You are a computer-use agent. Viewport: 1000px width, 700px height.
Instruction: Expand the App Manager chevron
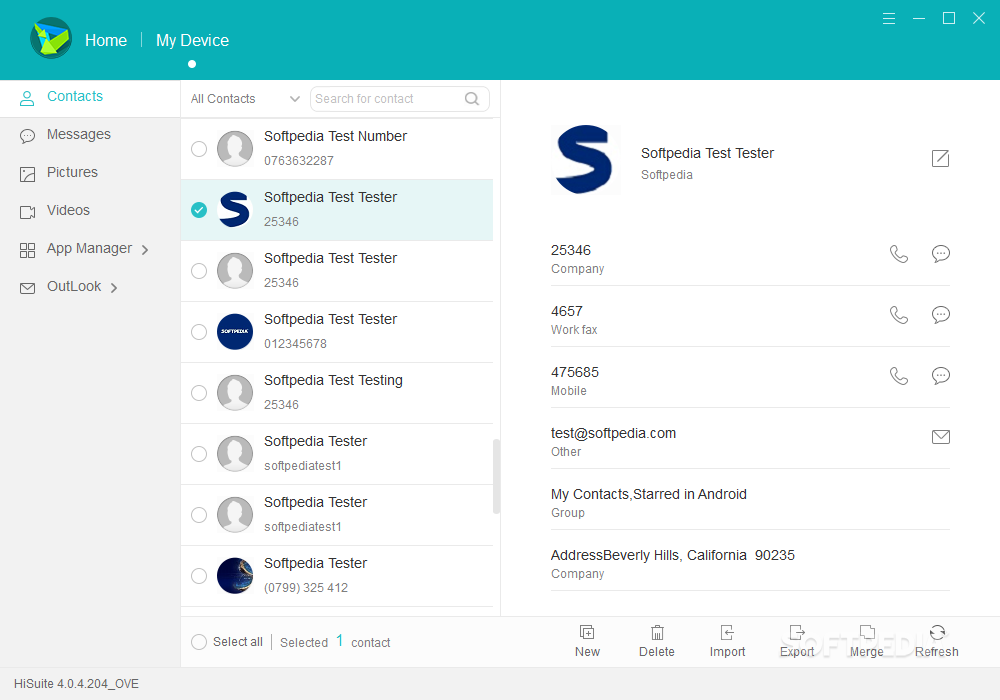tap(145, 250)
